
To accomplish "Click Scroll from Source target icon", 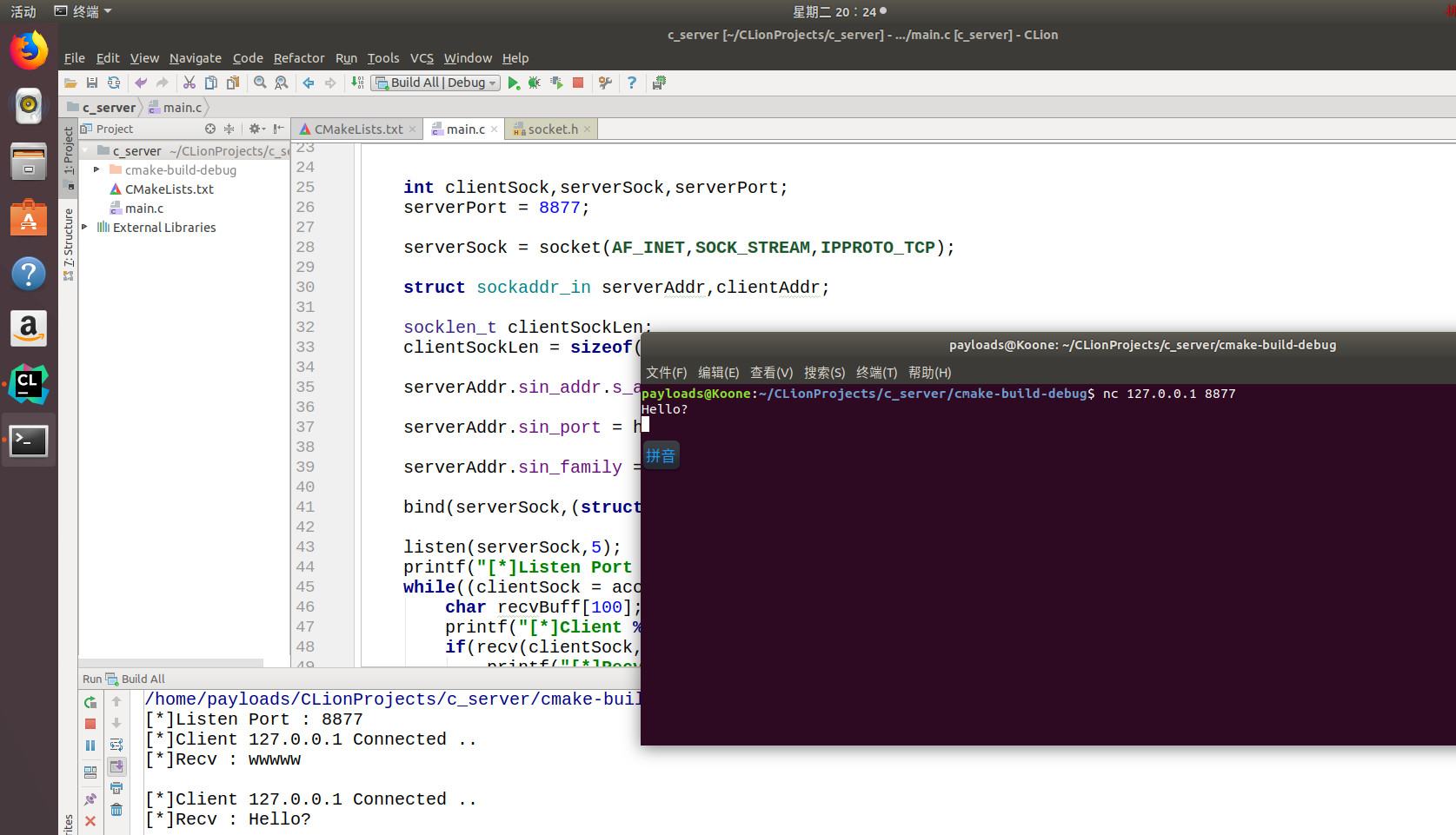I will click(x=210, y=129).
